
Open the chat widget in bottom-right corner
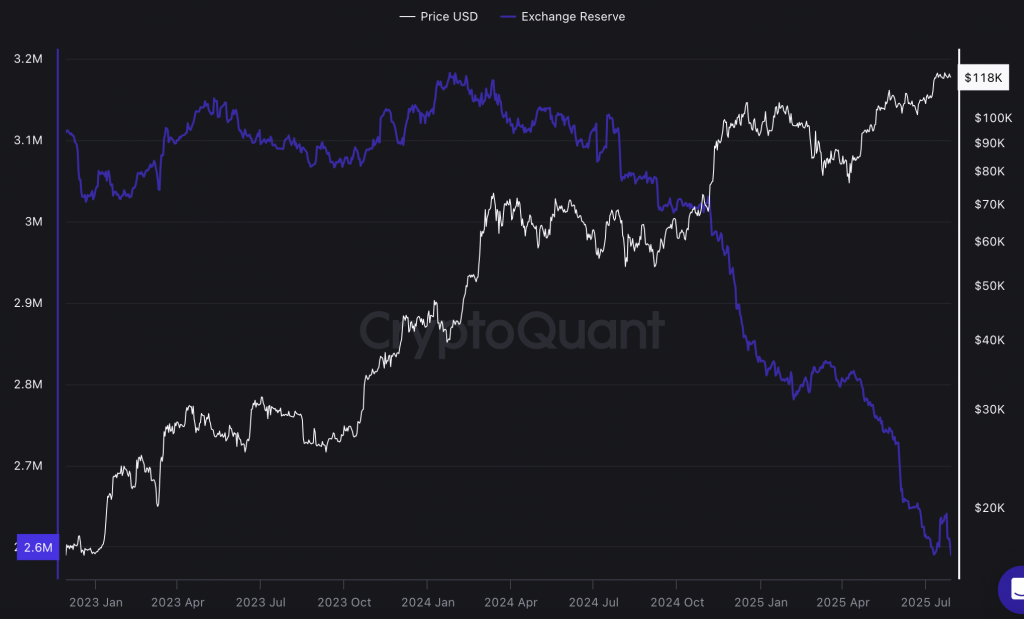pyautogui.click(x=1013, y=588)
